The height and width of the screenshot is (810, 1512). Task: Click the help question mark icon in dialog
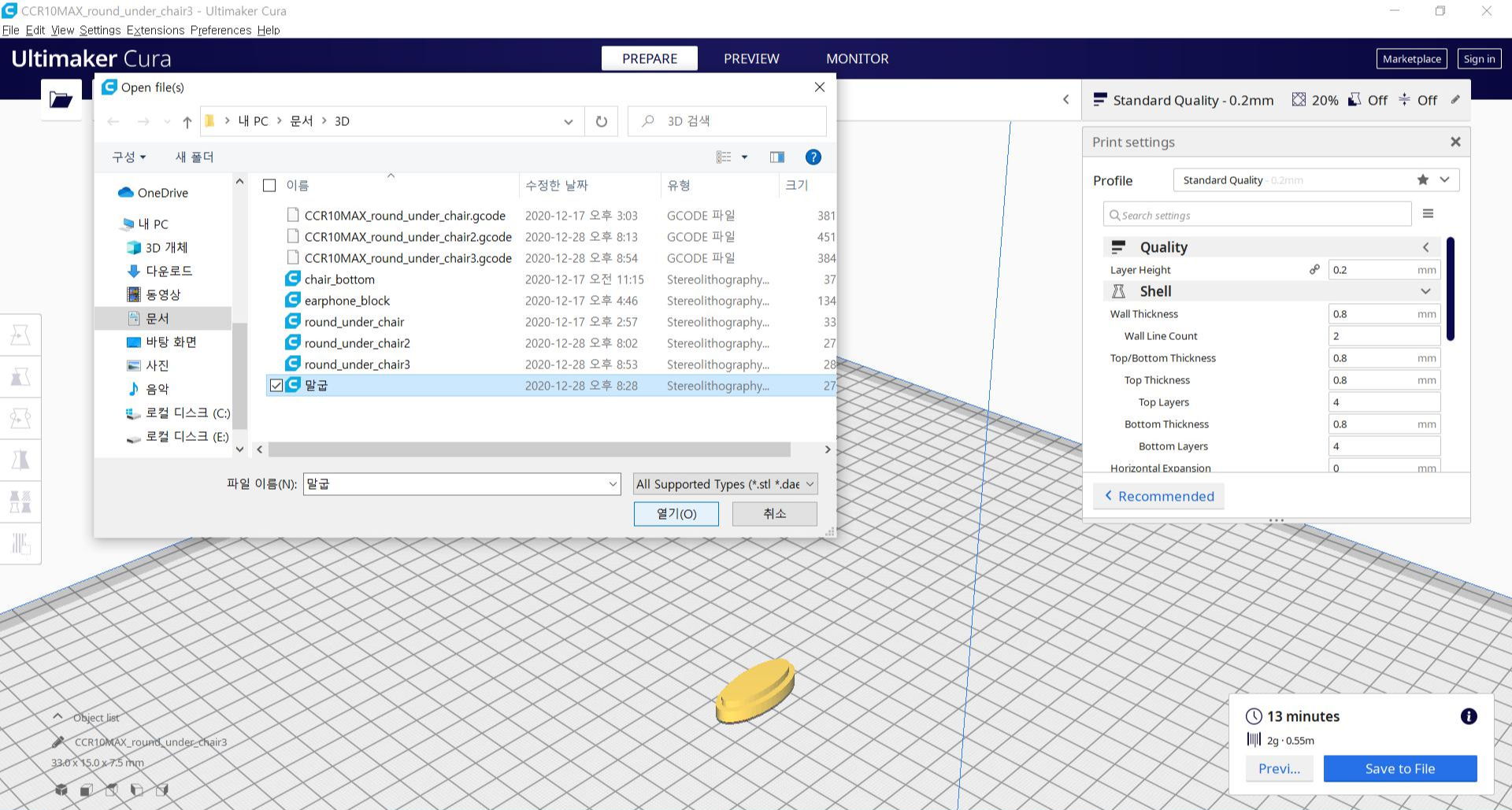pyautogui.click(x=813, y=157)
